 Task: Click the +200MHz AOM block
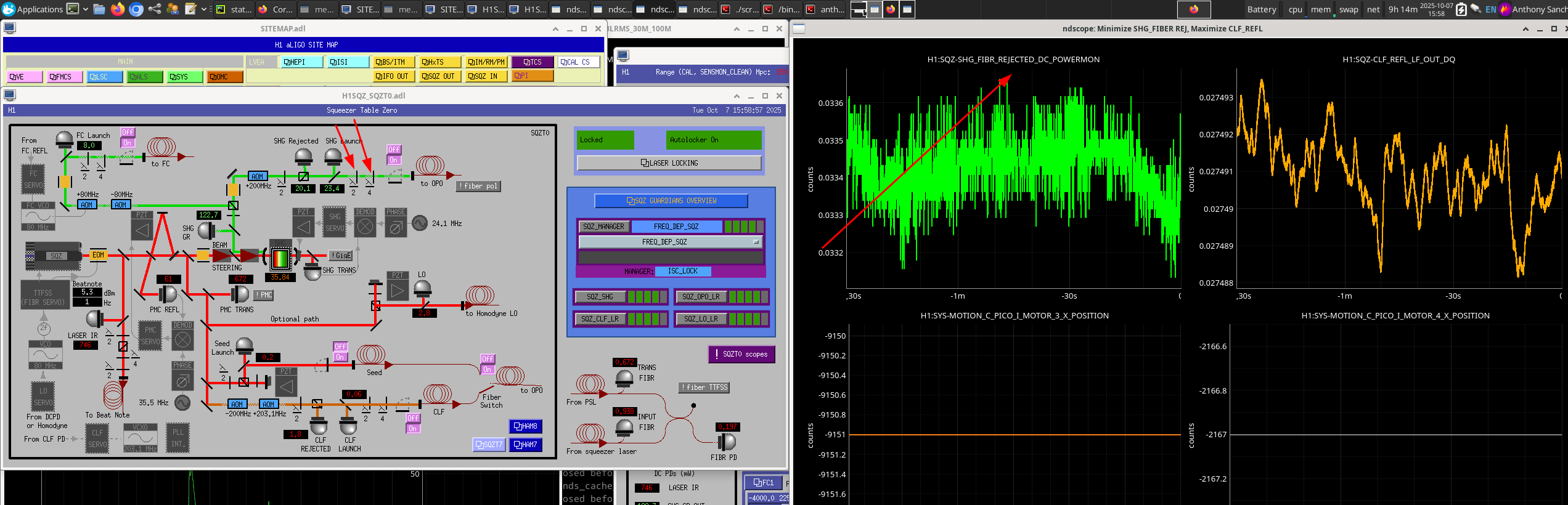(257, 176)
